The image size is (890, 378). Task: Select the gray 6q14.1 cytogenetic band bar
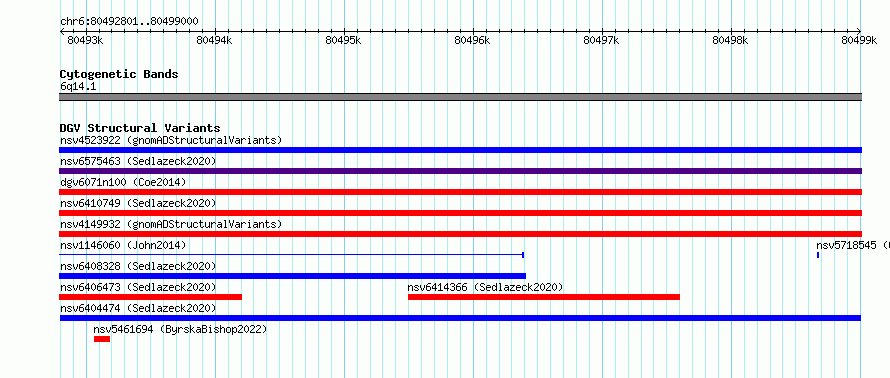click(x=460, y=97)
